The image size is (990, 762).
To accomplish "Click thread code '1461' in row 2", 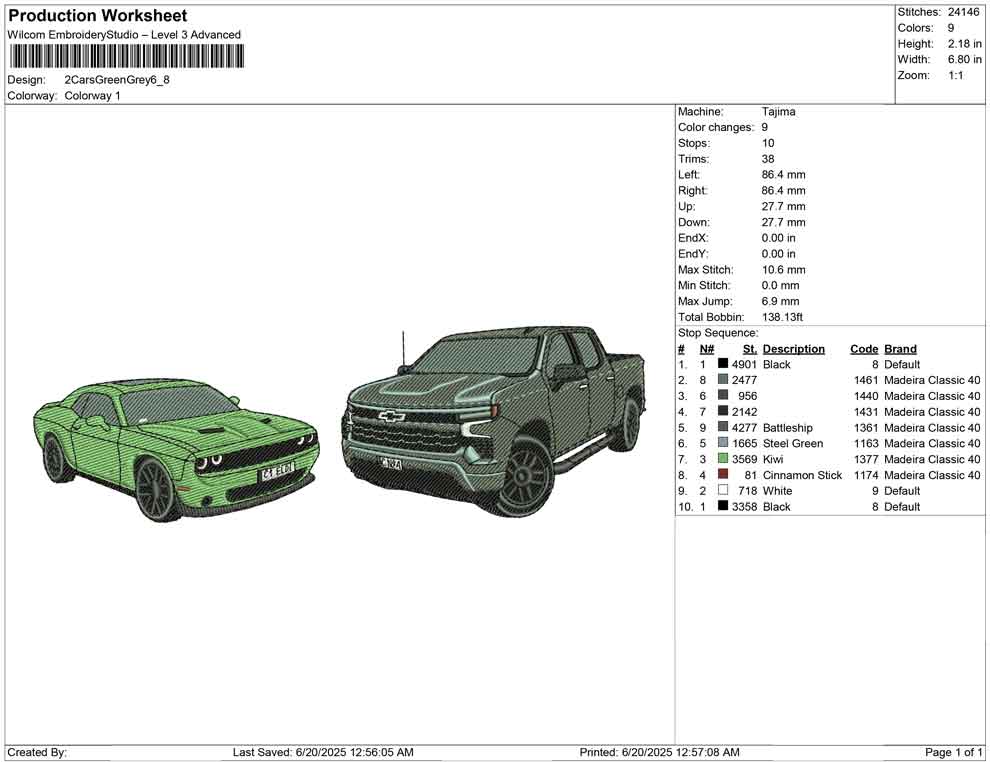I will pyautogui.click(x=866, y=380).
